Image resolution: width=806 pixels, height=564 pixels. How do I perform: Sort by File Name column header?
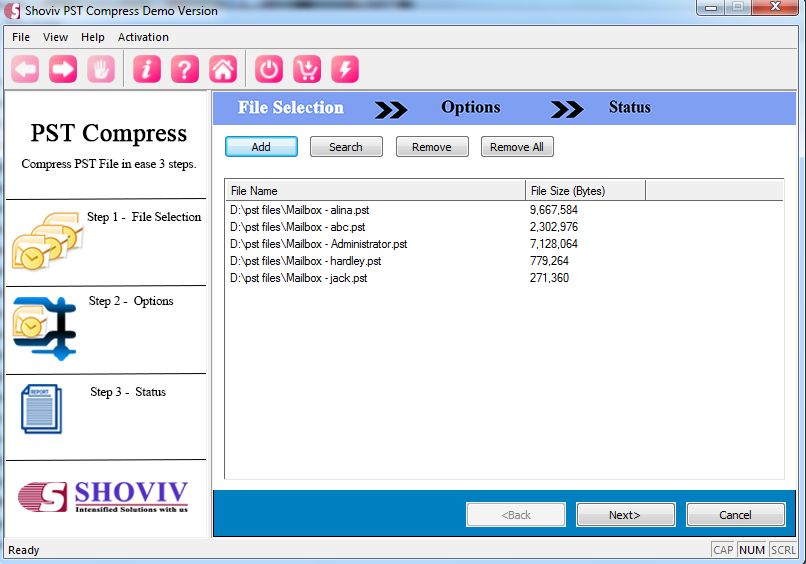[376, 191]
